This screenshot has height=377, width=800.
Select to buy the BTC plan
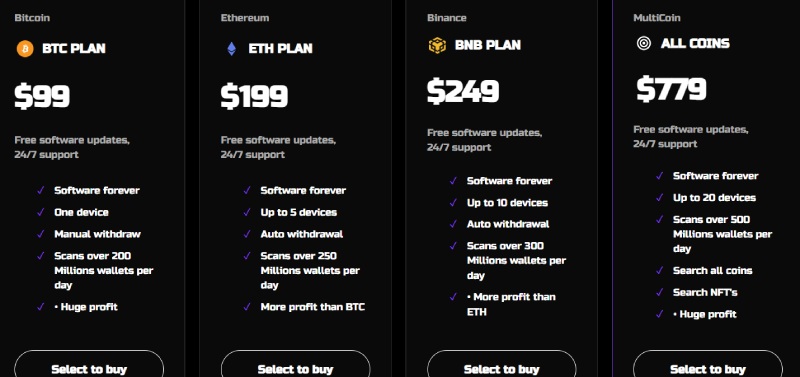click(89, 364)
